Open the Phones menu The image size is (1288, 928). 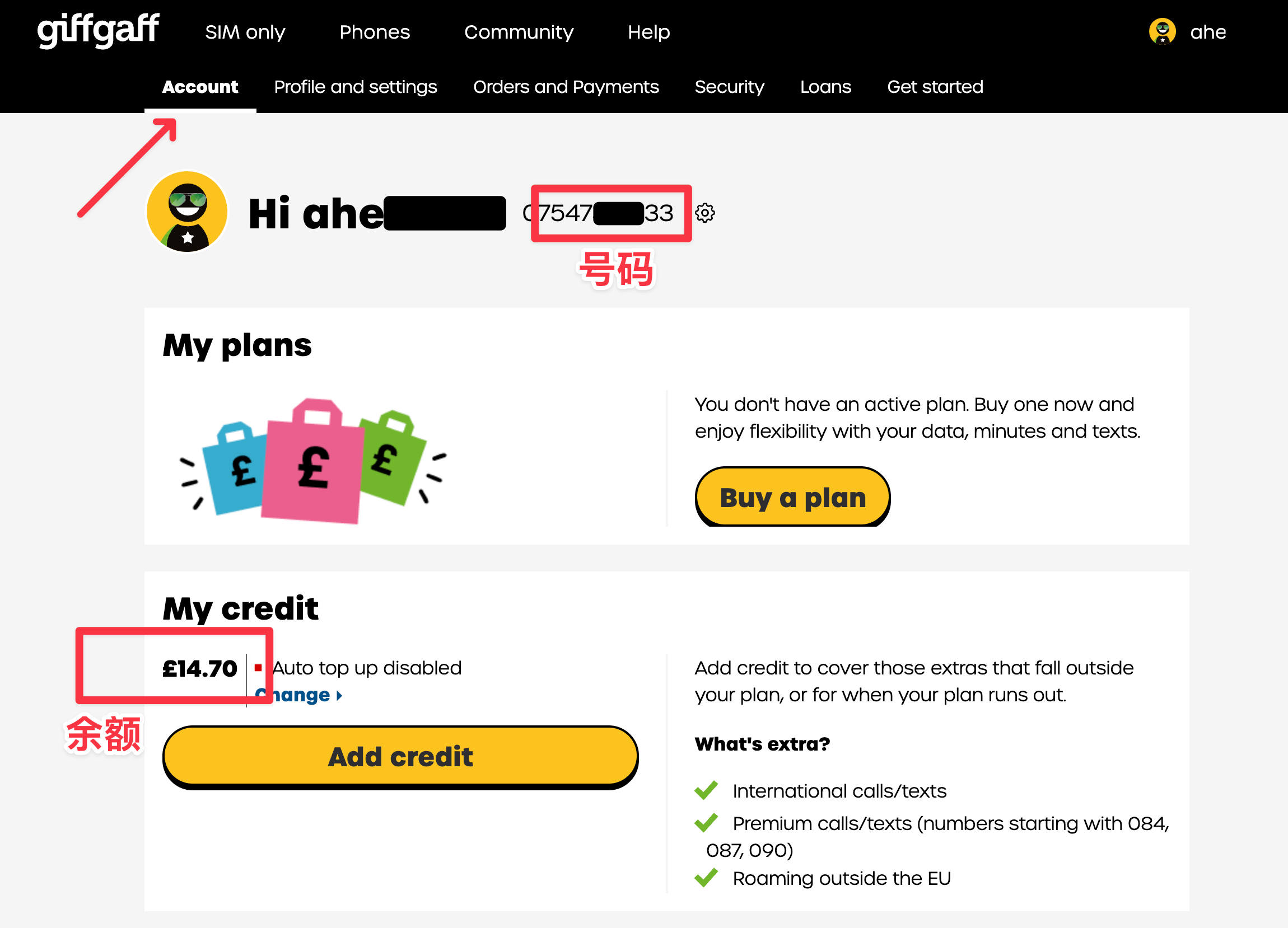tap(374, 32)
